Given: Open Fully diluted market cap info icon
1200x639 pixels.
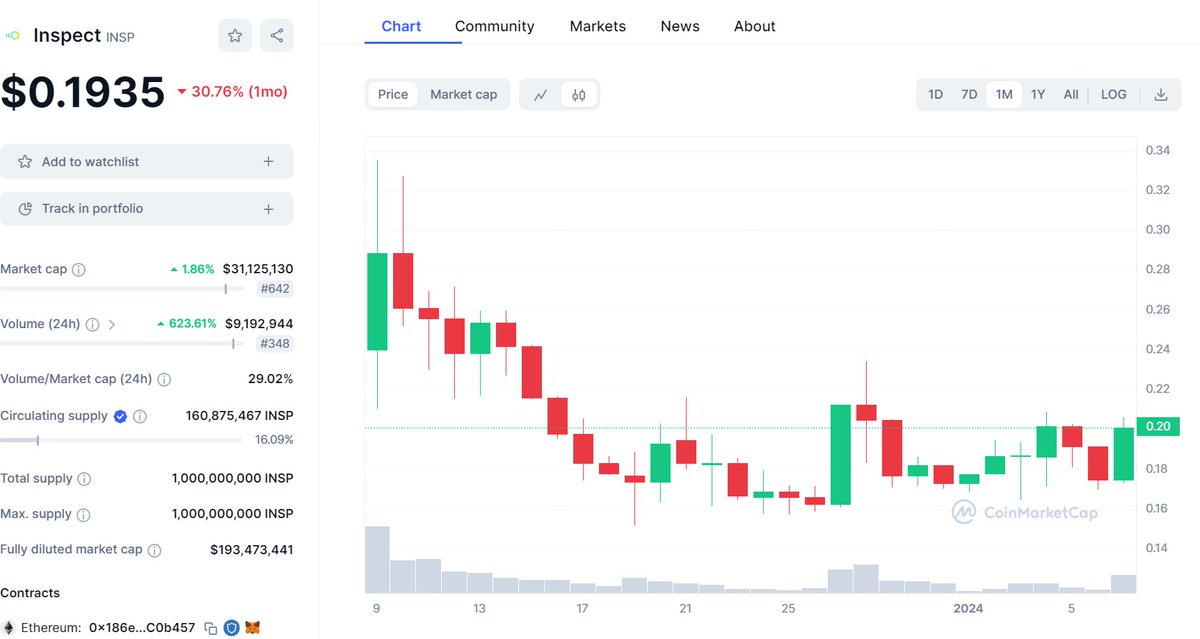Looking at the screenshot, I should click(154, 550).
